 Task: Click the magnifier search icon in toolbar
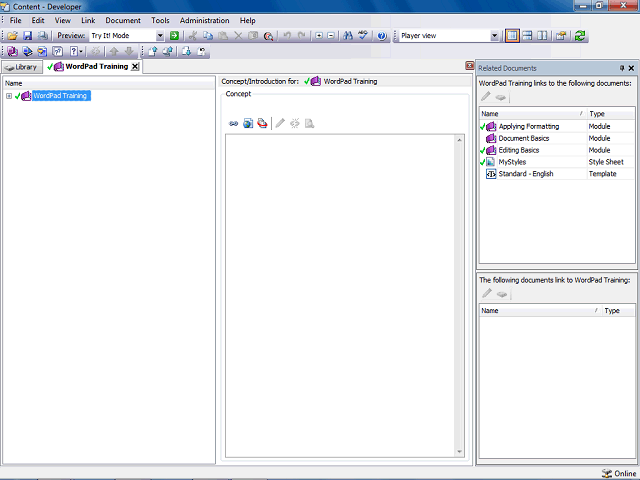[x=268, y=36]
